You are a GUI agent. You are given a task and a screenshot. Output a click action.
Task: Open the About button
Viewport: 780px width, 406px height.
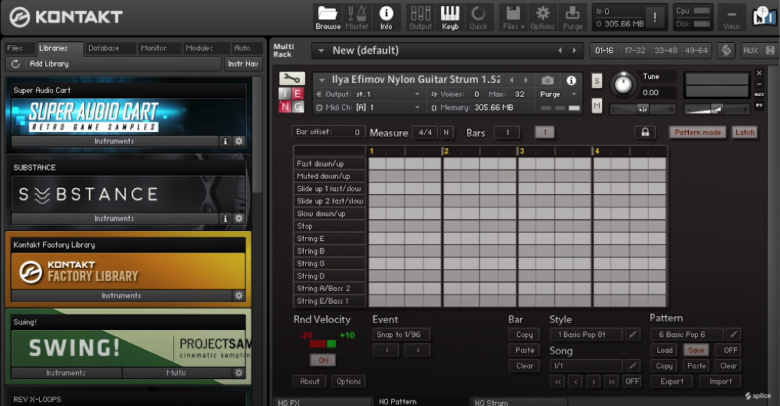pos(309,382)
